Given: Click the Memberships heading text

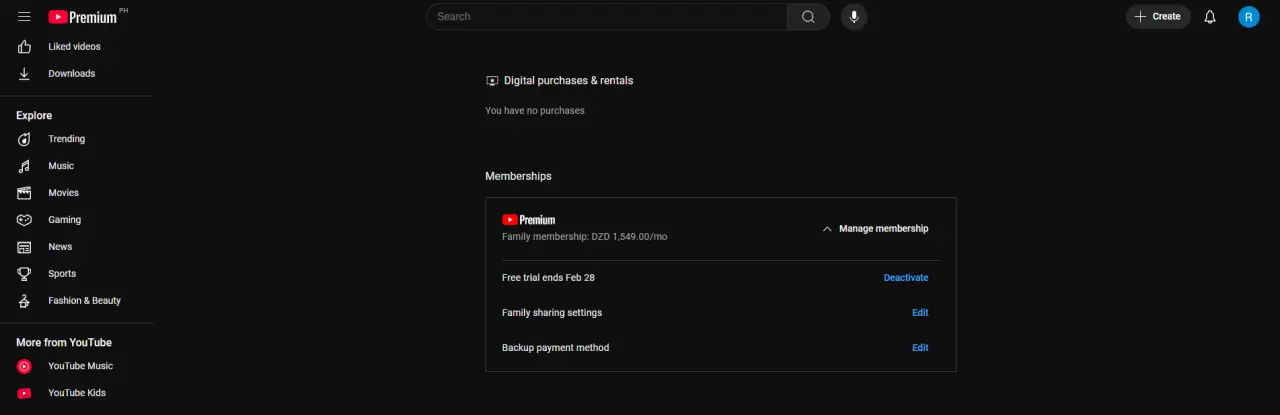Looking at the screenshot, I should tap(518, 176).
